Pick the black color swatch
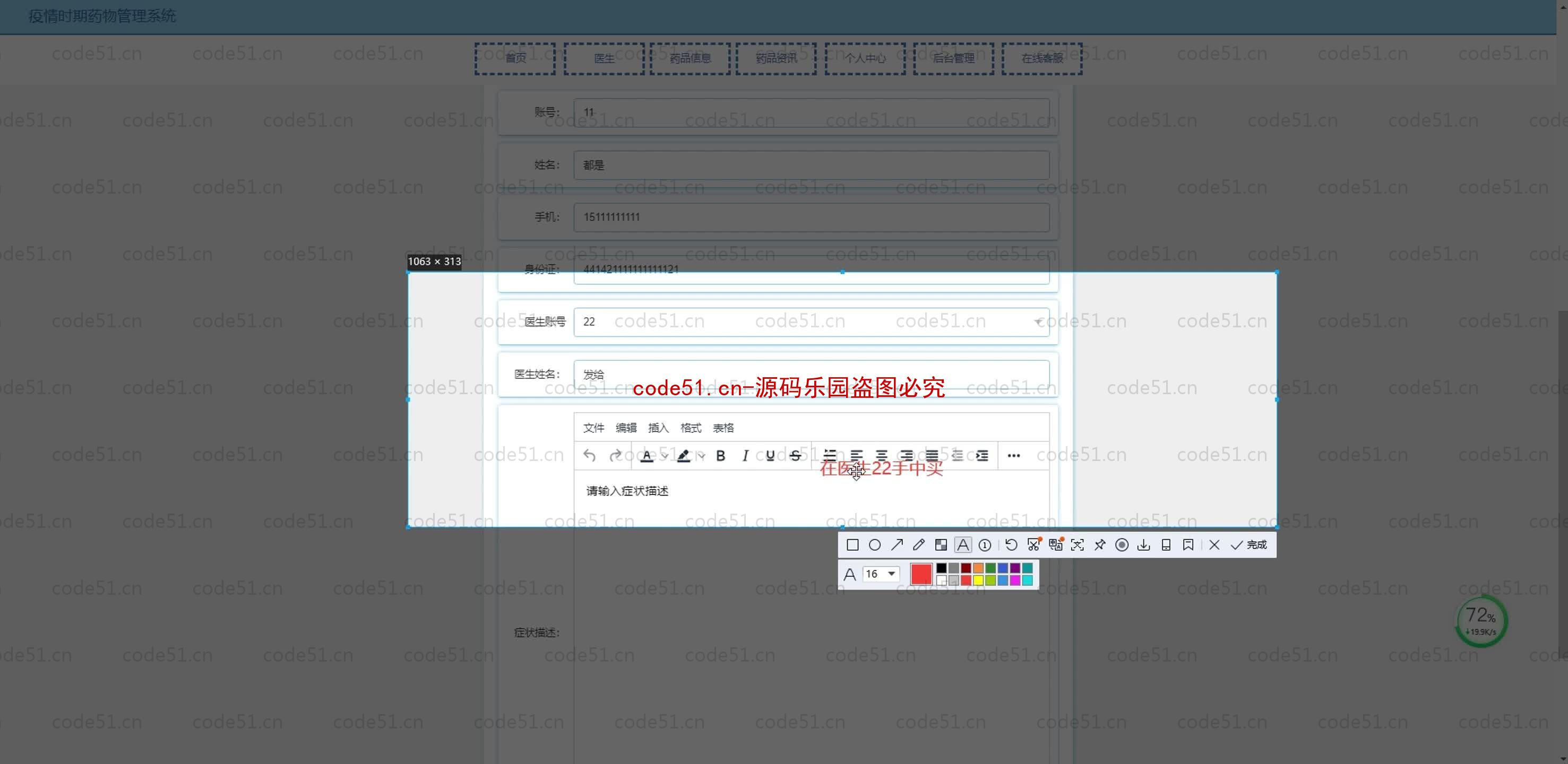Viewport: 1568px width, 764px height. click(x=941, y=568)
